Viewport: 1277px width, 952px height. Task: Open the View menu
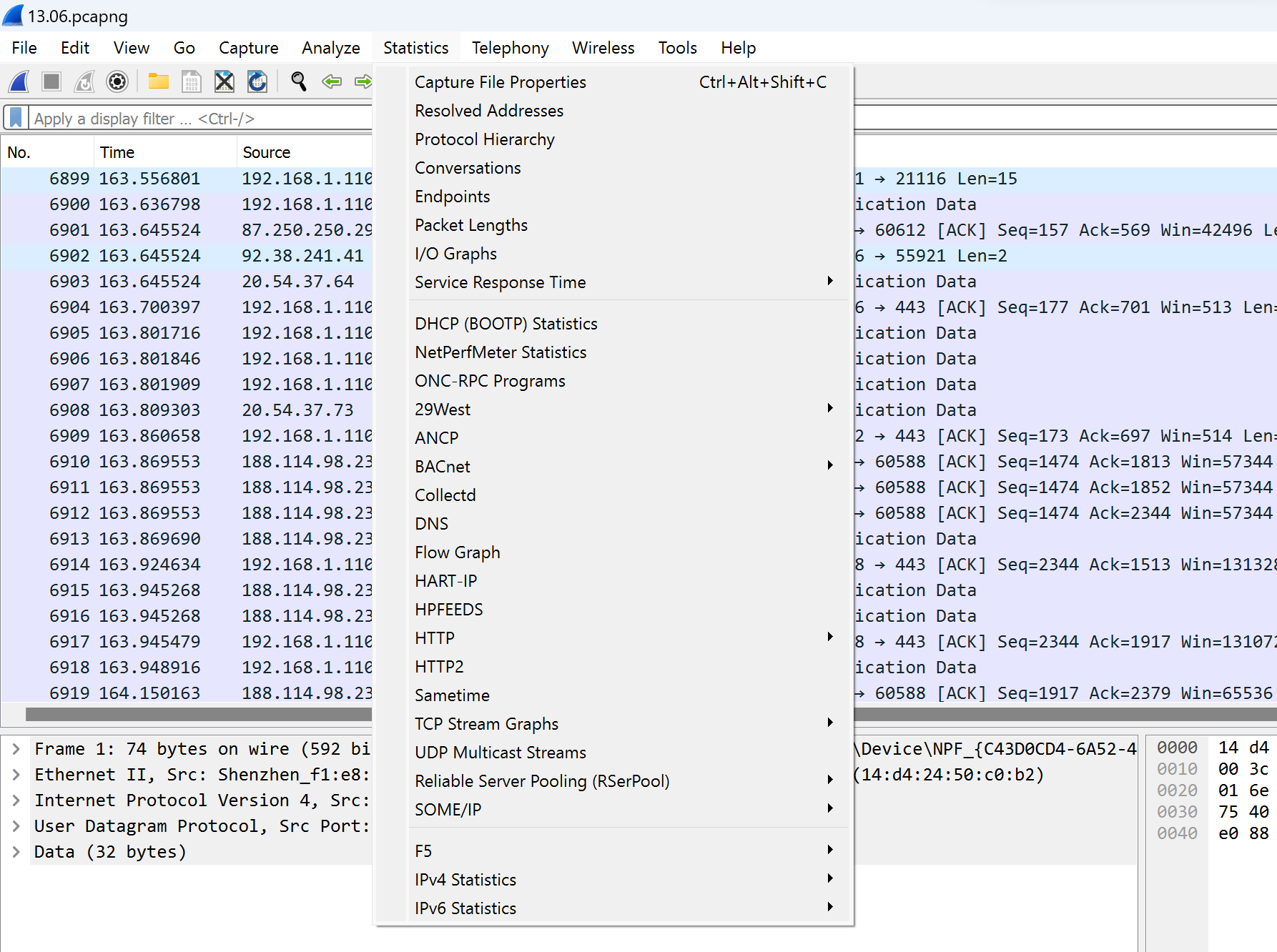click(132, 48)
